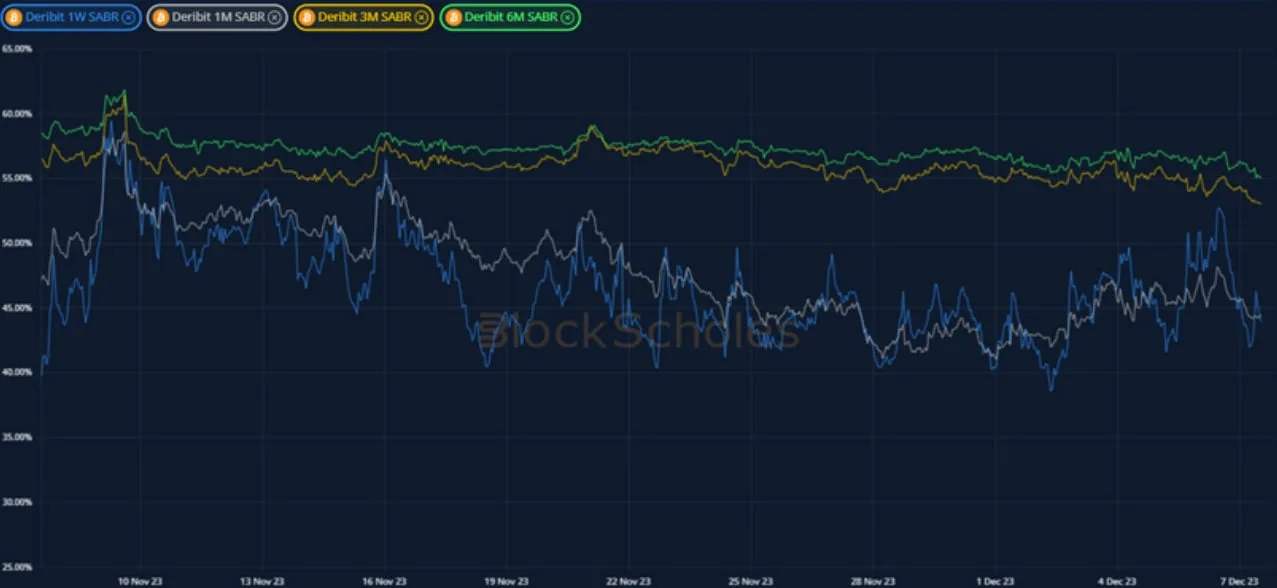Click the 45.00% y-axis label
Viewport: 1277px width, 588px height.
point(17,308)
